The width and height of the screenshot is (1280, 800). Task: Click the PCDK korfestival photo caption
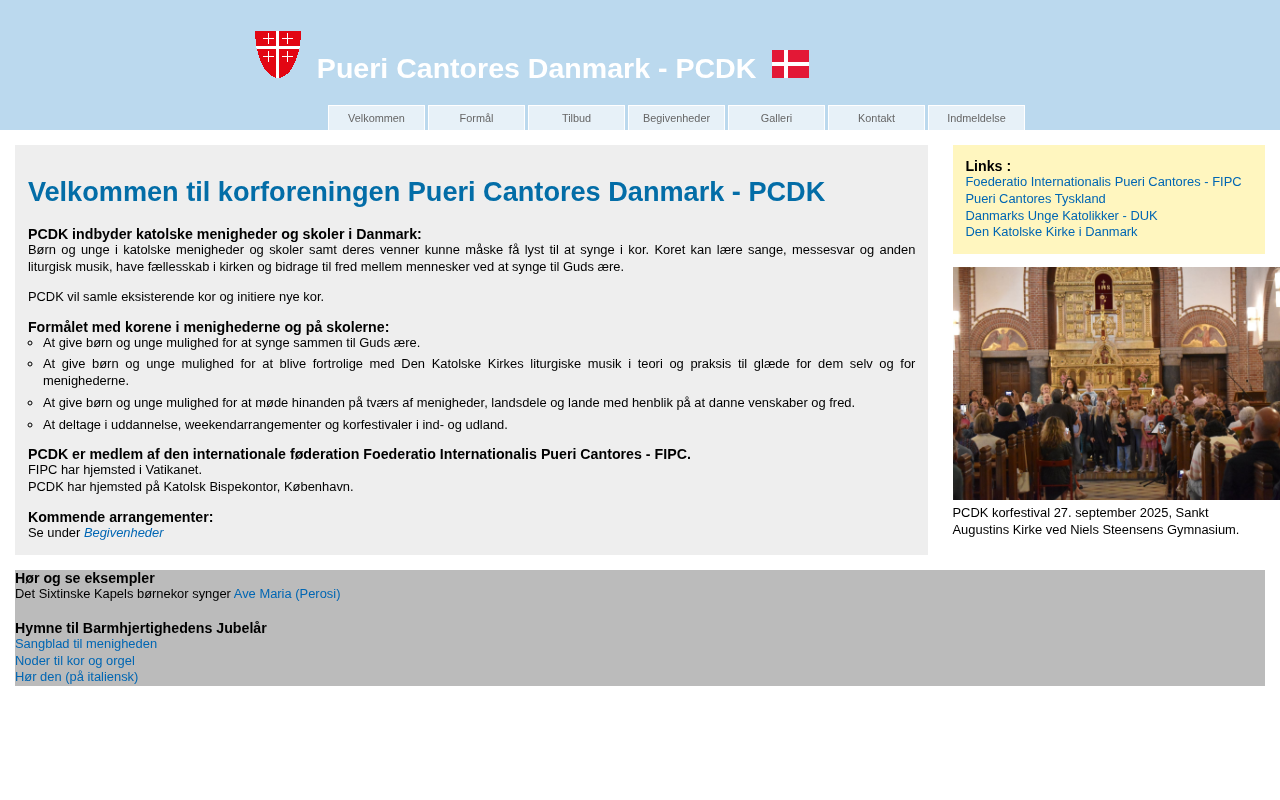(1096, 521)
